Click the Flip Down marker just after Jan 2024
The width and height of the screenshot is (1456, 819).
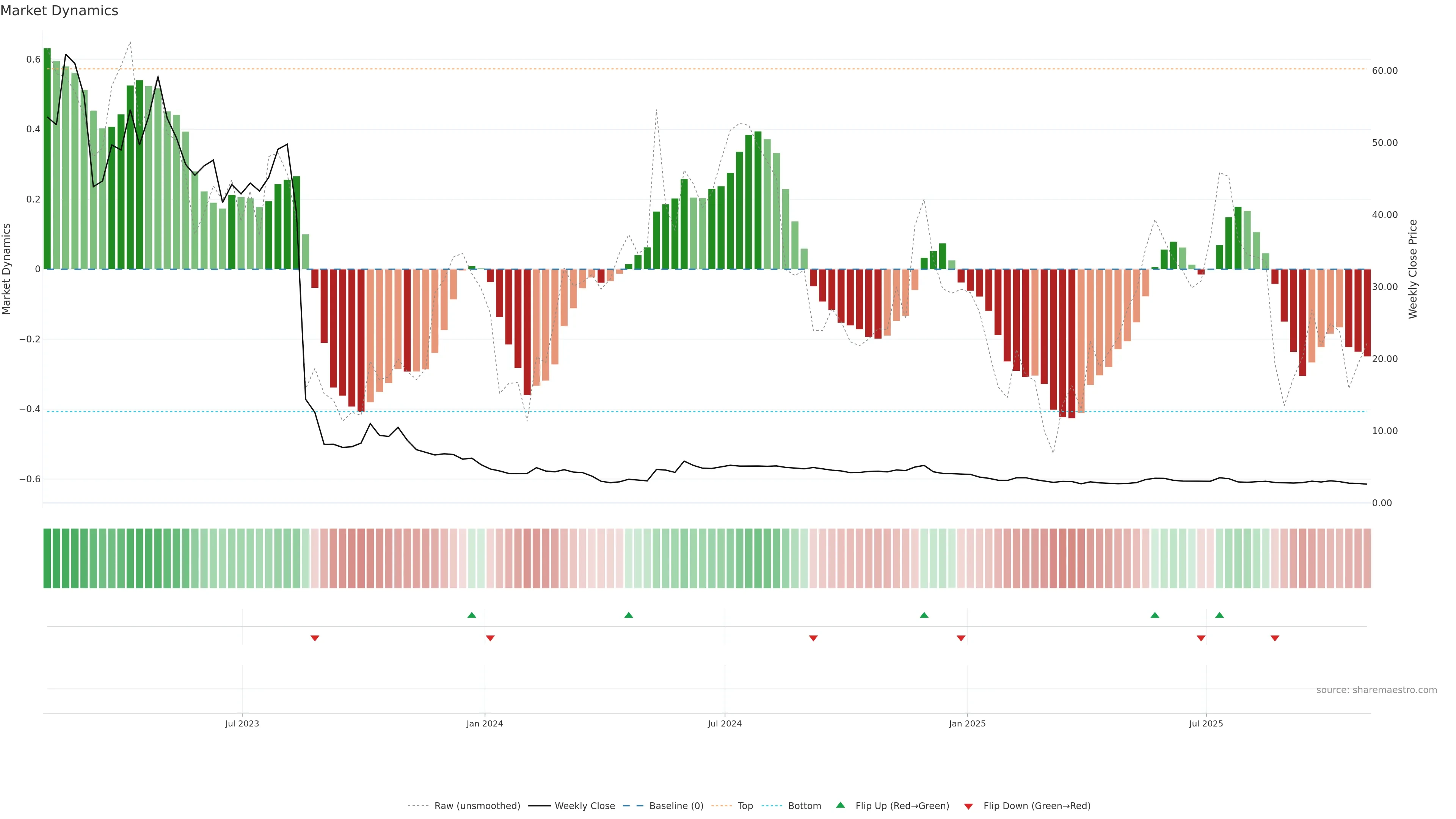490,638
